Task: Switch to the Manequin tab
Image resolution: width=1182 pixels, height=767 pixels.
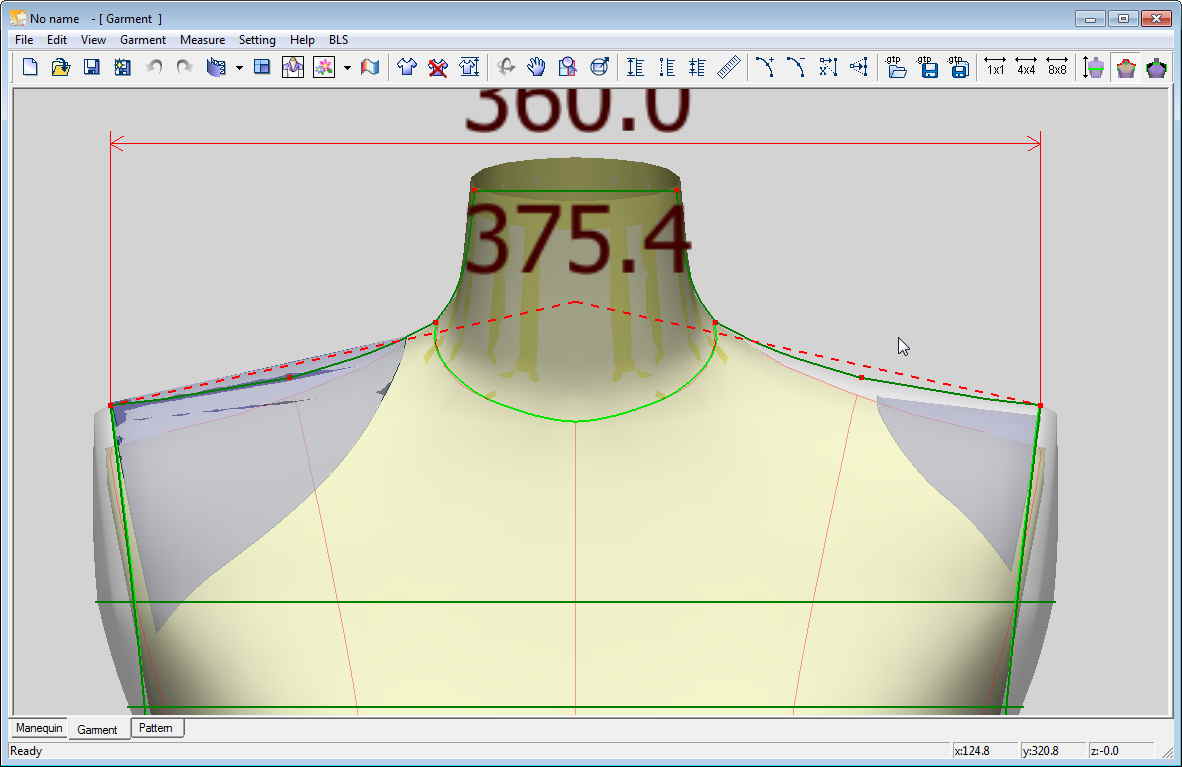Action: 39,728
